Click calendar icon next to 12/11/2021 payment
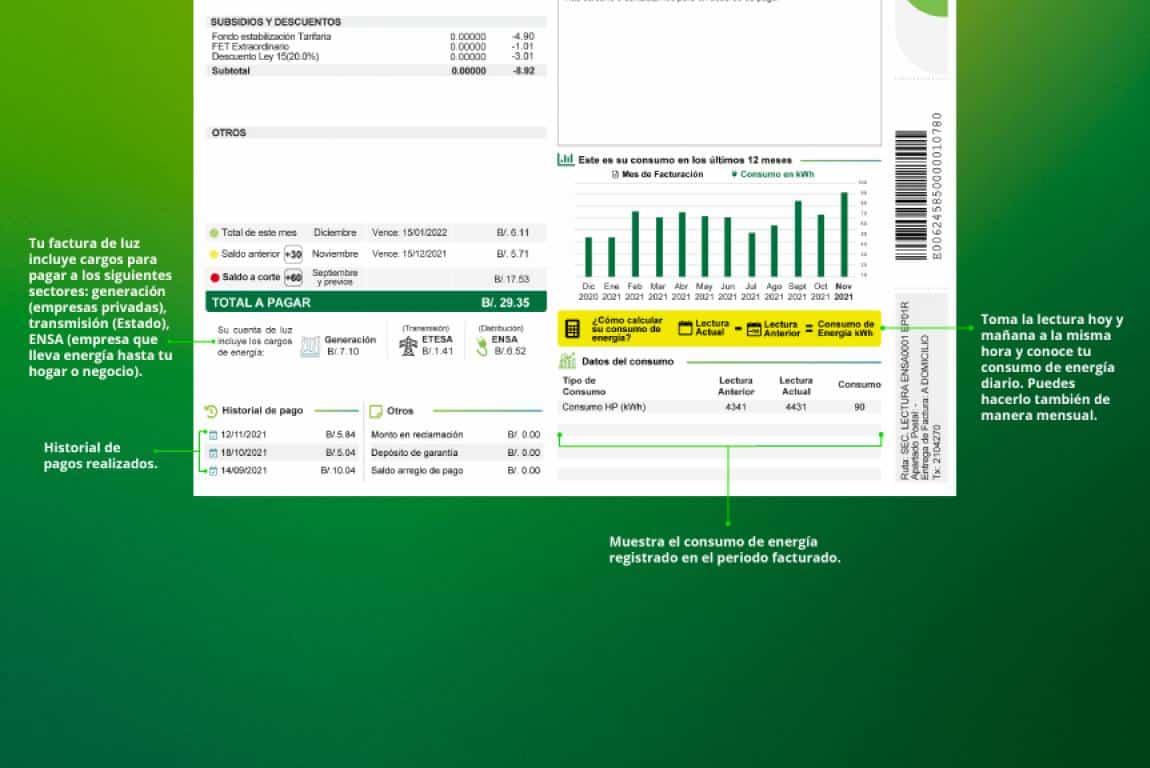1150x768 pixels. click(213, 435)
